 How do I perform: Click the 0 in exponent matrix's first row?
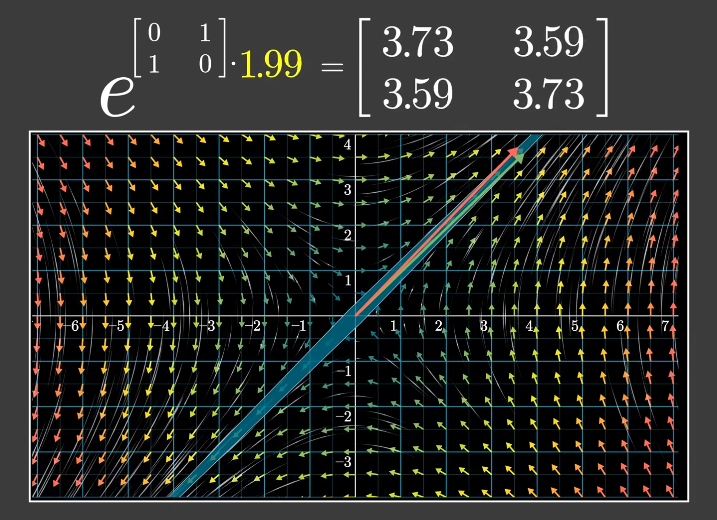click(x=155, y=33)
